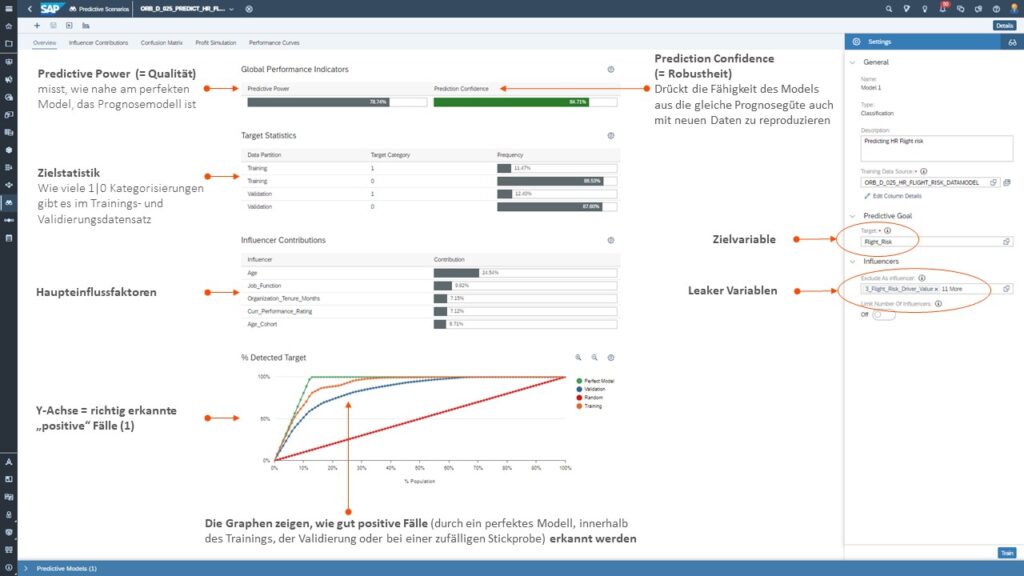This screenshot has height=576, width=1024.
Task: Click the save icon in the toolbar
Action: click(53, 25)
